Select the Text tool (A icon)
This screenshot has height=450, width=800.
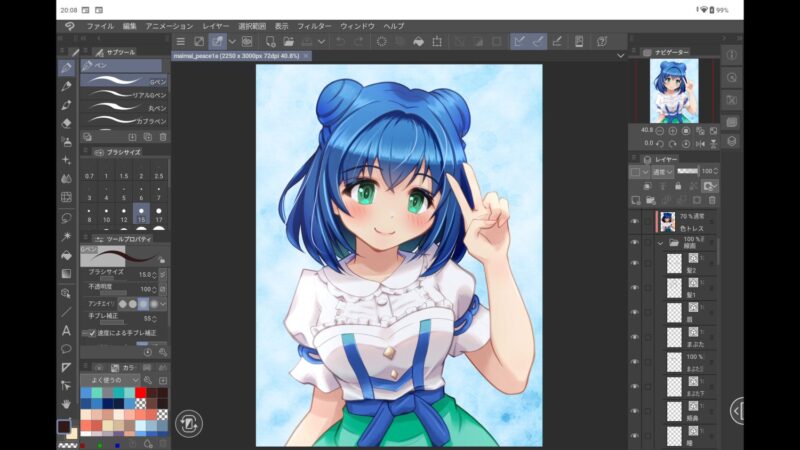[66, 330]
